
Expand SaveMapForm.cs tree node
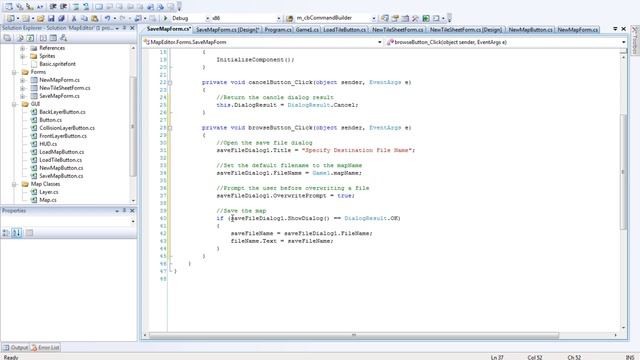23,96
